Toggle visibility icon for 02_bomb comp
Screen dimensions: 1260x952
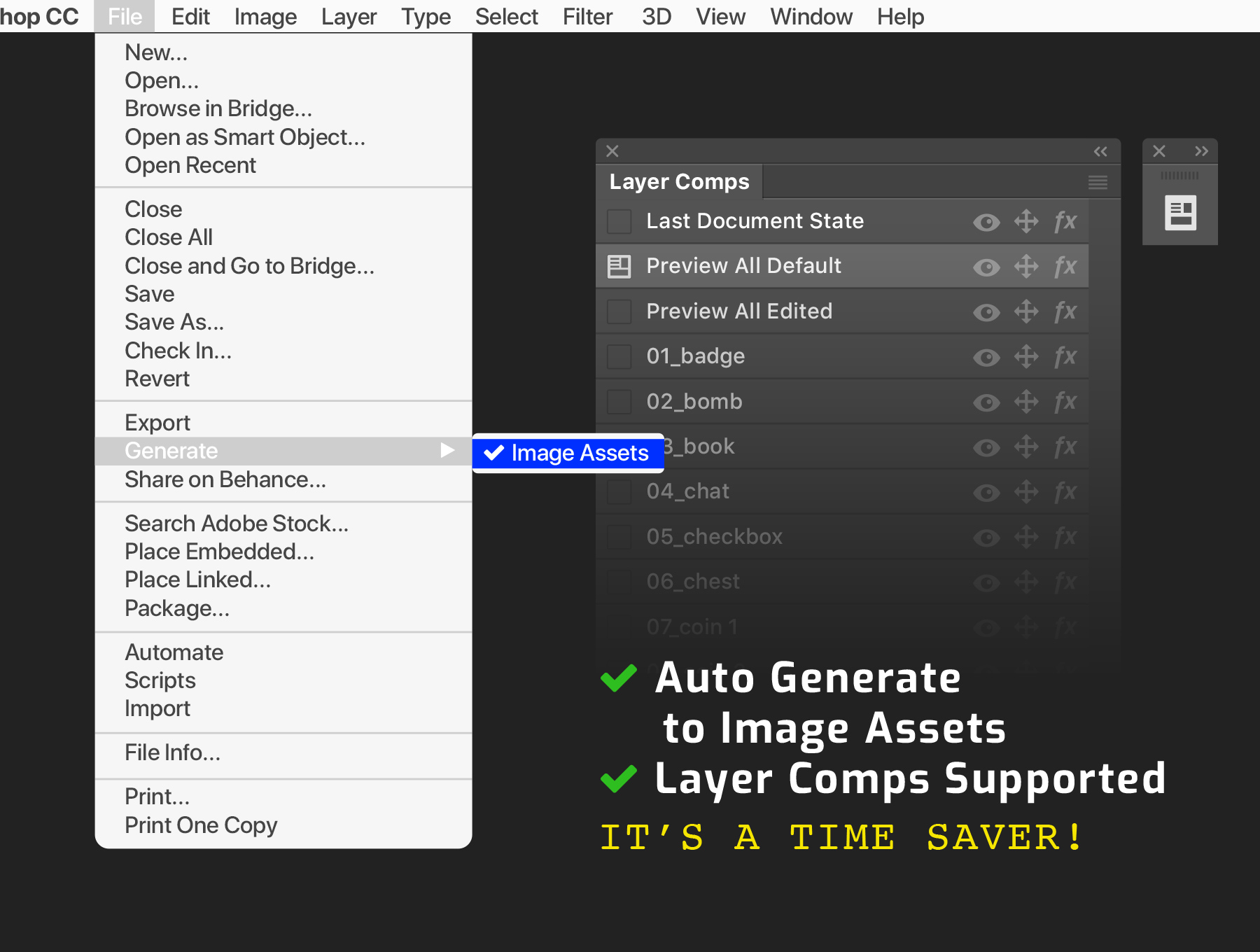[986, 402]
